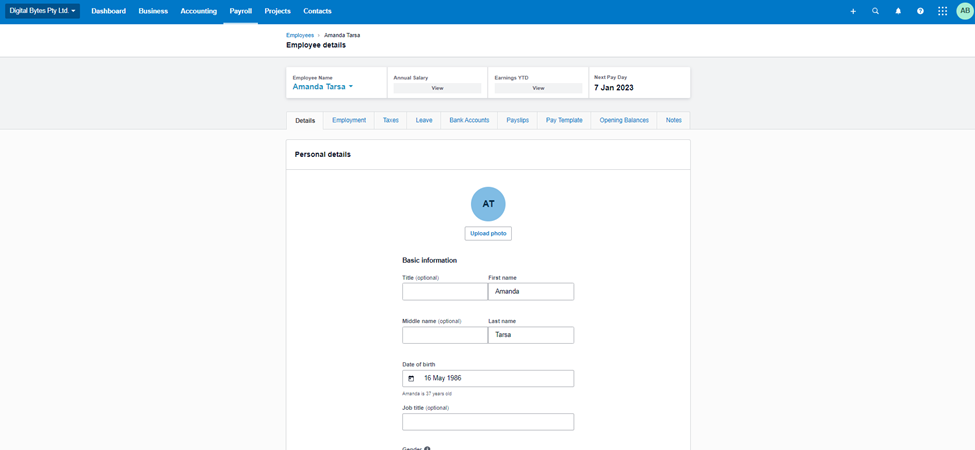Open the Business menu

[153, 11]
